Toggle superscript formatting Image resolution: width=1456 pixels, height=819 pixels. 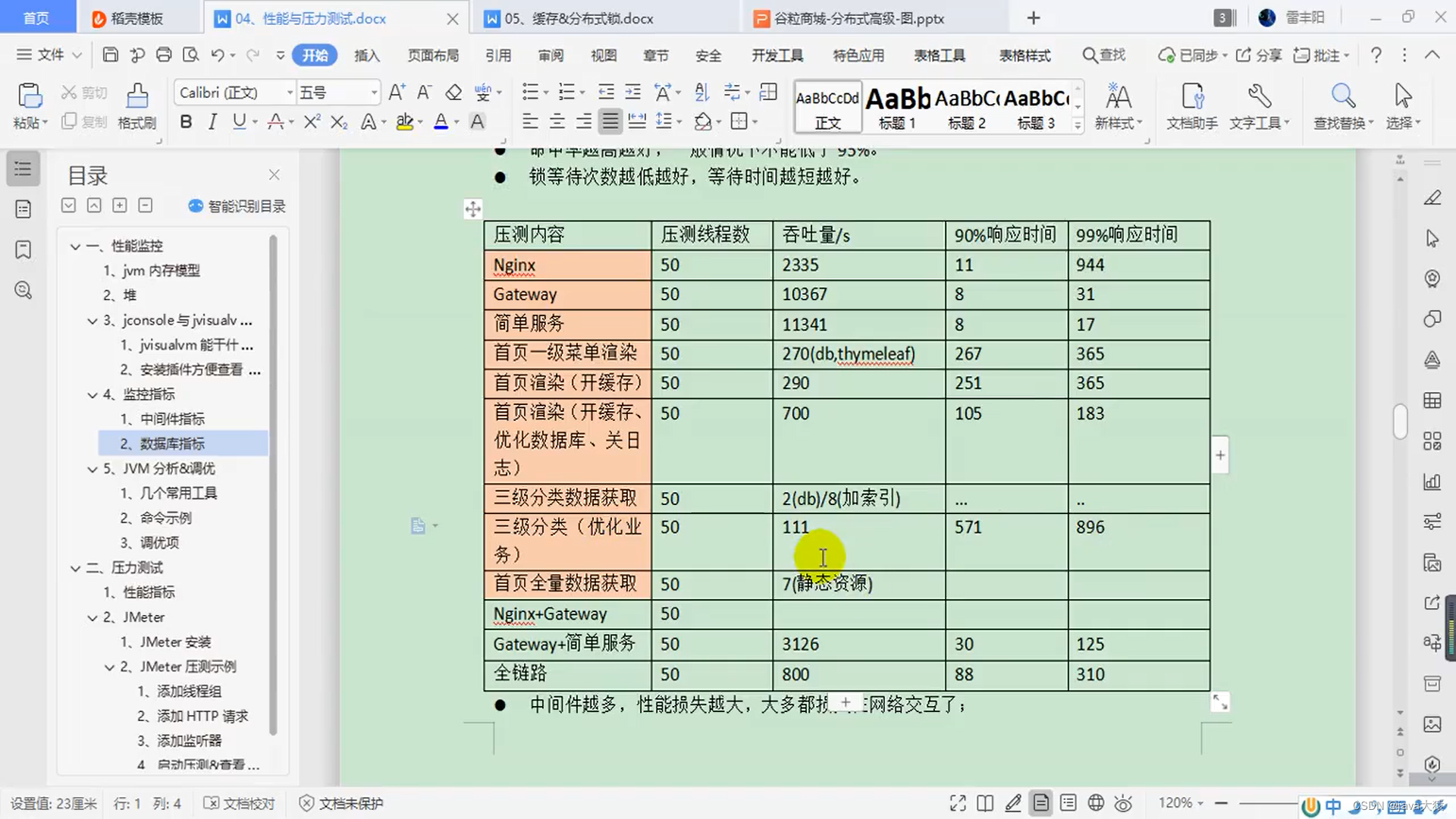[x=312, y=122]
